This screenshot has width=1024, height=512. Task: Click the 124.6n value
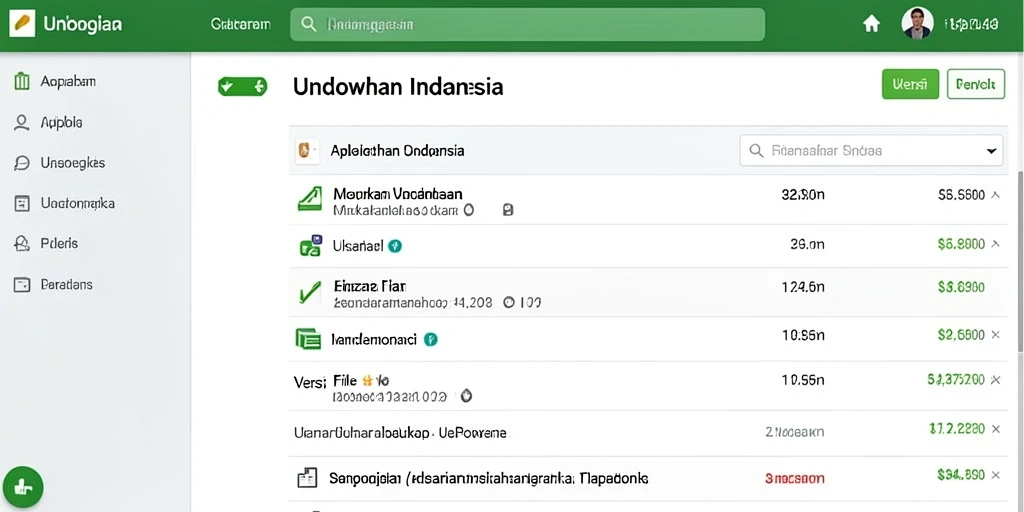coord(803,287)
